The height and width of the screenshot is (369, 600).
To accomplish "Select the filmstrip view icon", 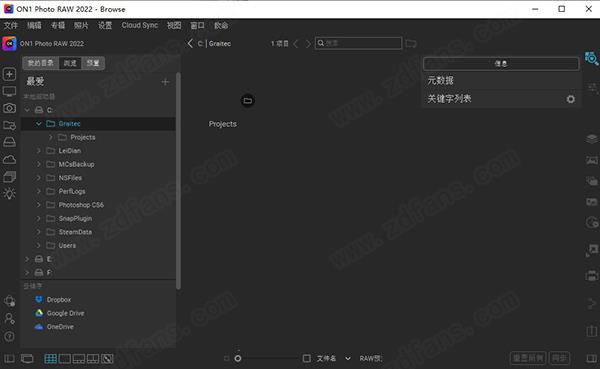I will (x=79, y=359).
